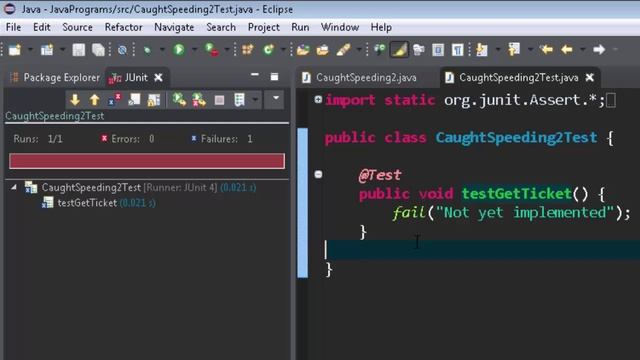Image resolution: width=640 pixels, height=360 pixels.
Task: Switch to the Package Explorer tab
Action: pos(55,78)
